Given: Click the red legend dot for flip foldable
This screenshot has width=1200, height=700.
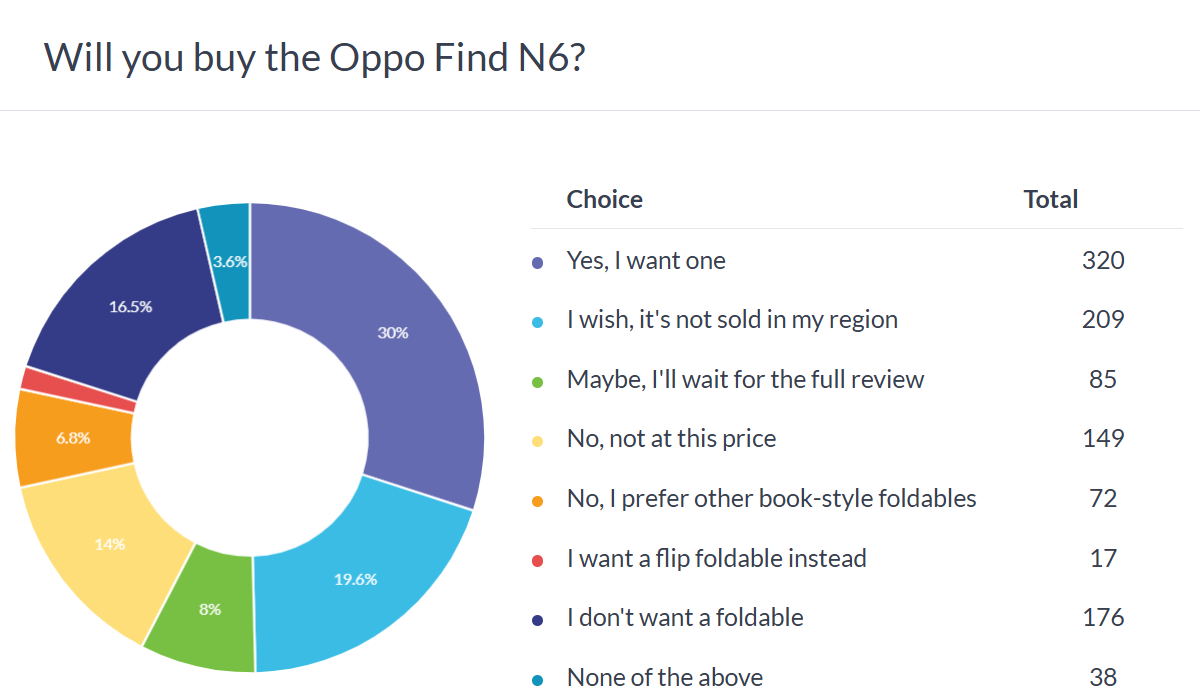Looking at the screenshot, I should coord(538,560).
